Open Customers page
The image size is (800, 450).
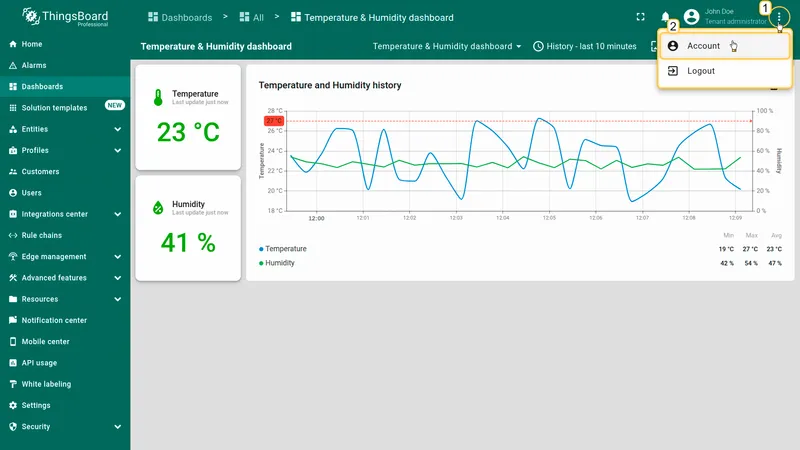(x=65, y=172)
